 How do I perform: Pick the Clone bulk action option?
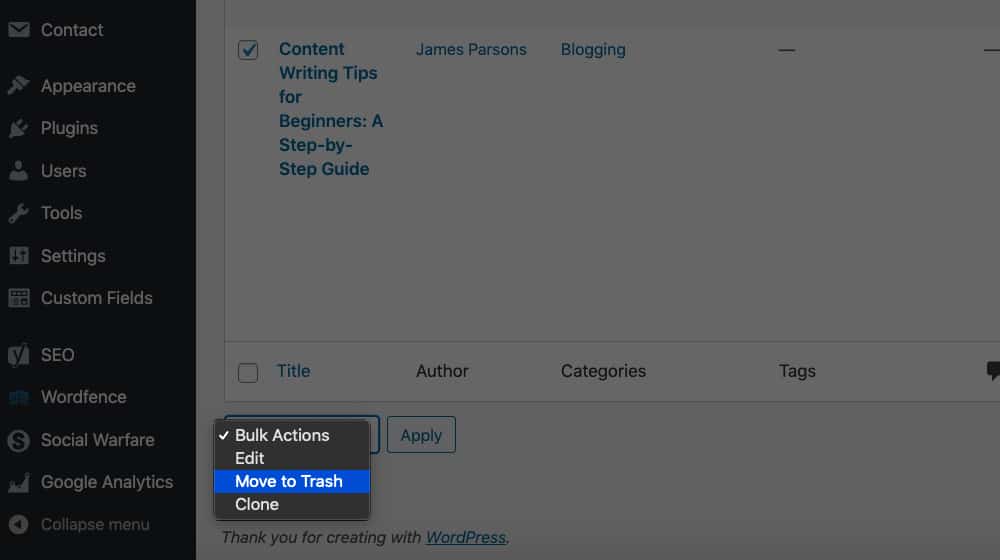(257, 504)
